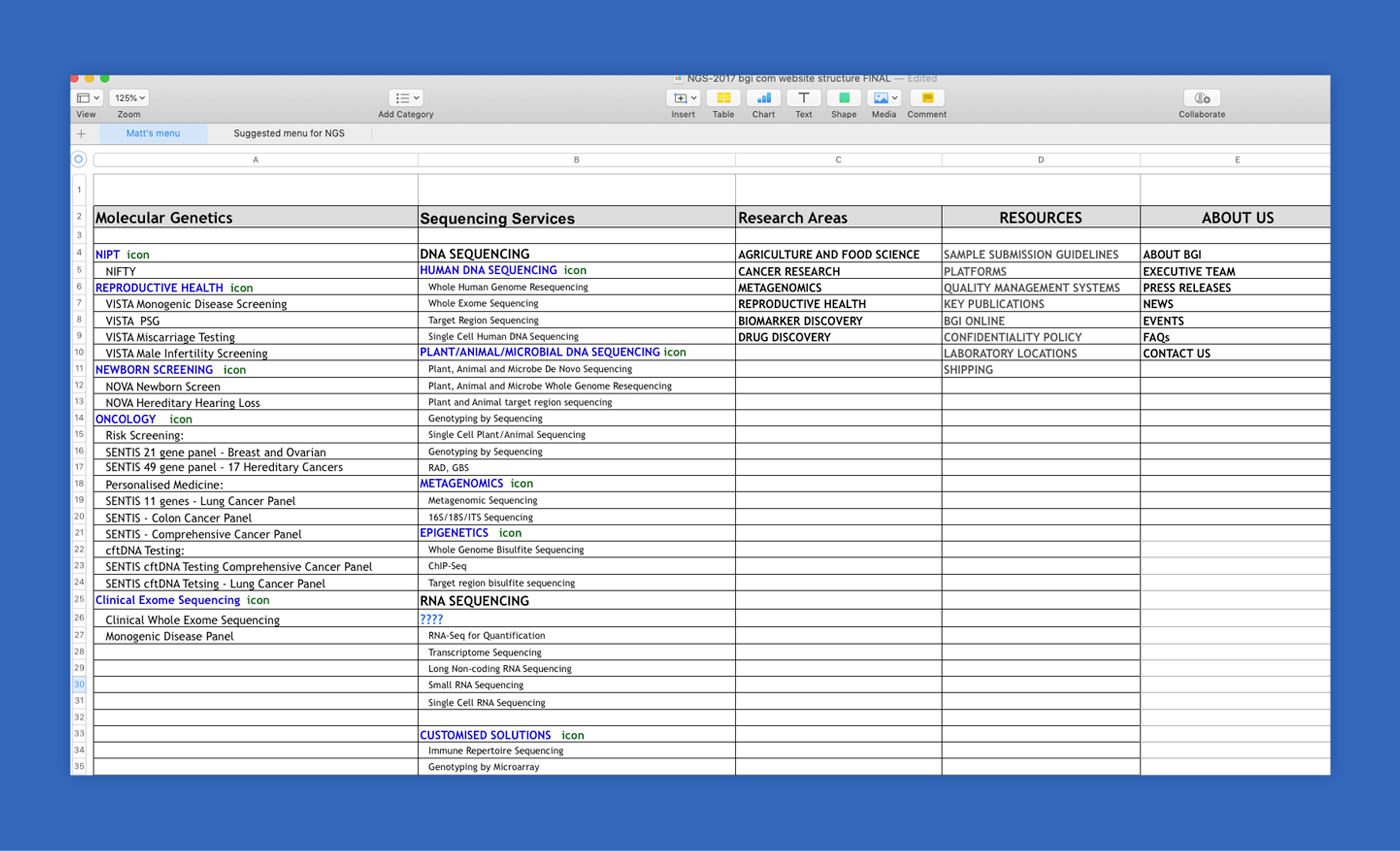Viewport: 1400px width, 851px height.
Task: Select column C header
Action: click(838, 160)
